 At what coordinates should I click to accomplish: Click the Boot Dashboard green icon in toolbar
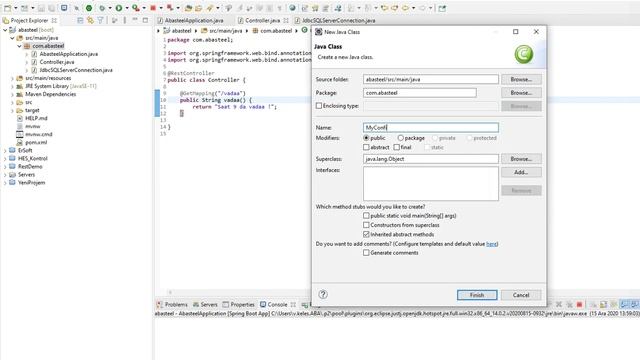(89, 8)
